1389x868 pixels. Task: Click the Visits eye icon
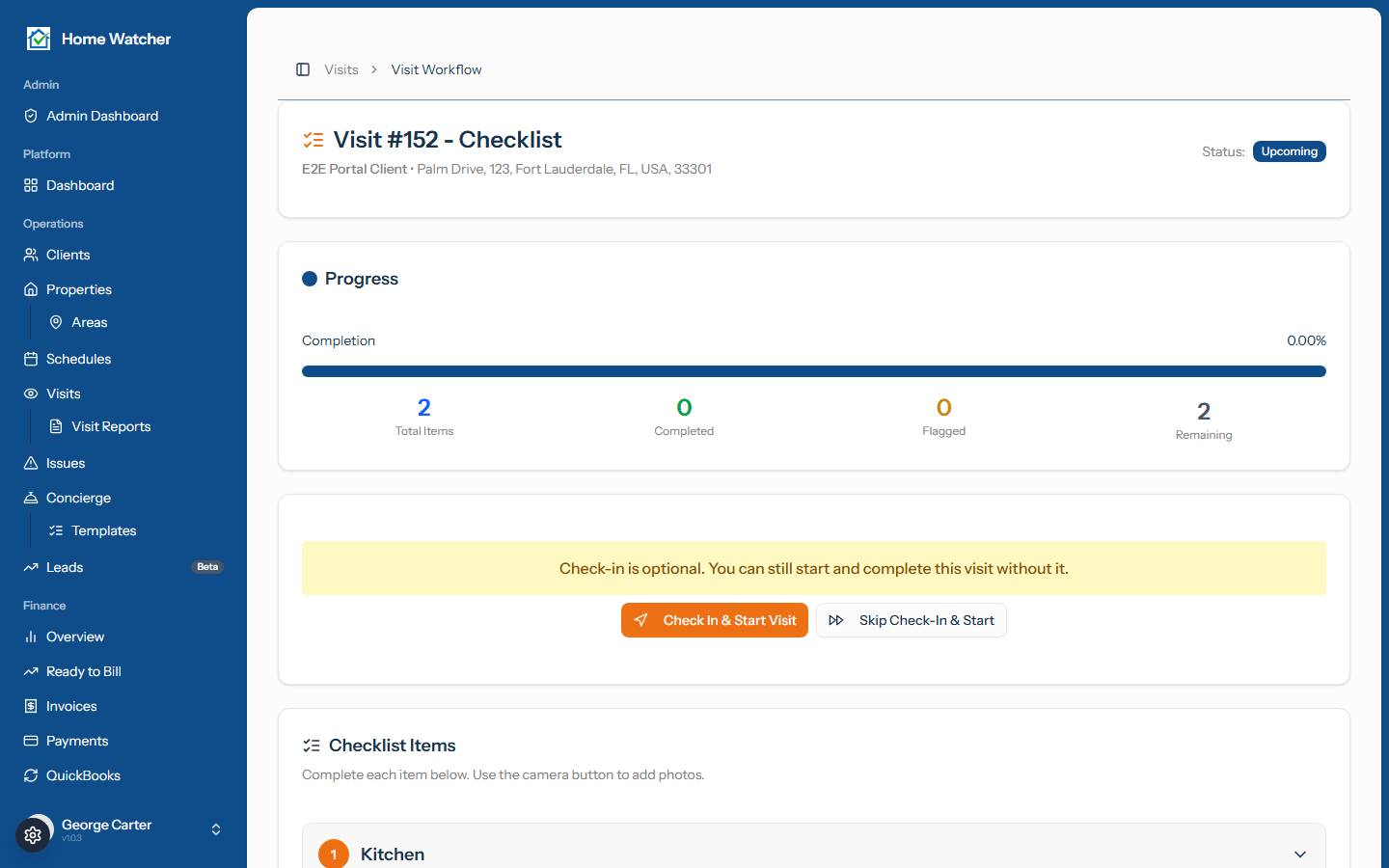pyautogui.click(x=31, y=393)
